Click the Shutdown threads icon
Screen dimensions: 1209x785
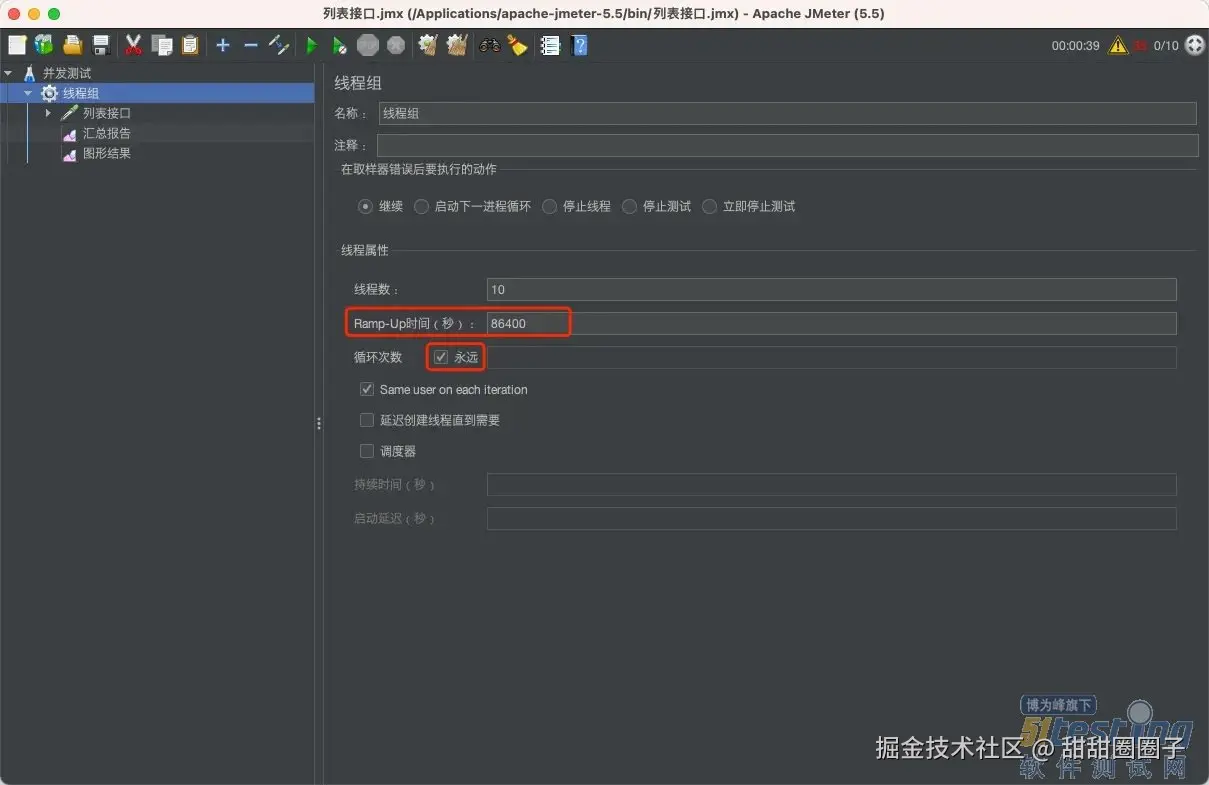[x=396, y=45]
